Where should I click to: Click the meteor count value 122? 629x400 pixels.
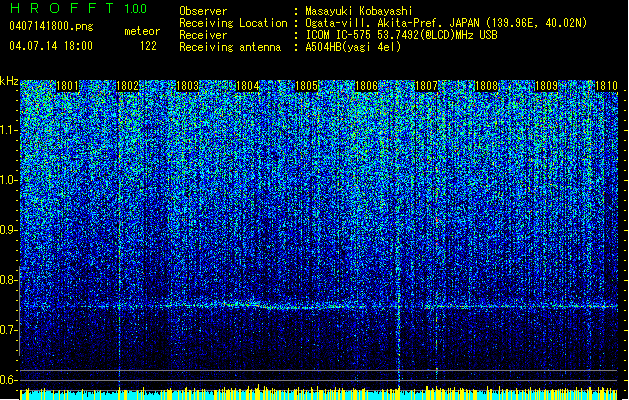click(148, 46)
